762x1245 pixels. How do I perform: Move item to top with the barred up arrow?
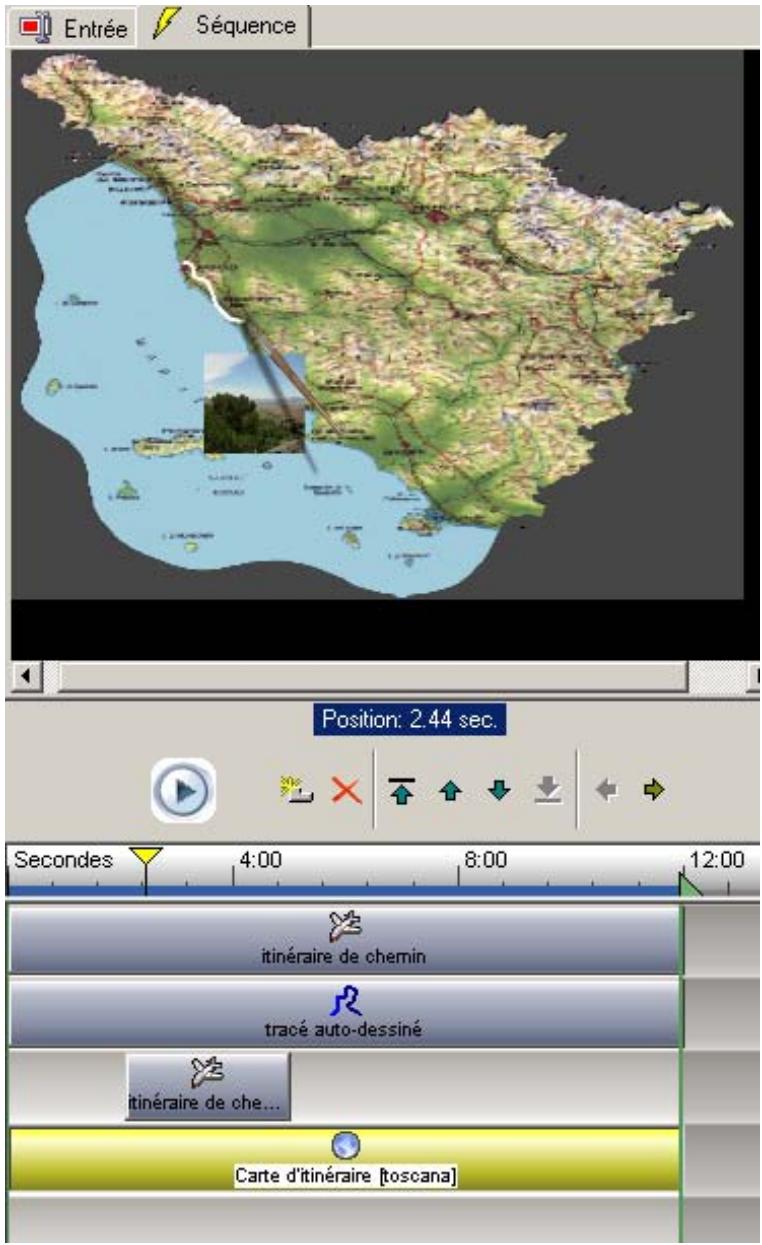coord(400,791)
